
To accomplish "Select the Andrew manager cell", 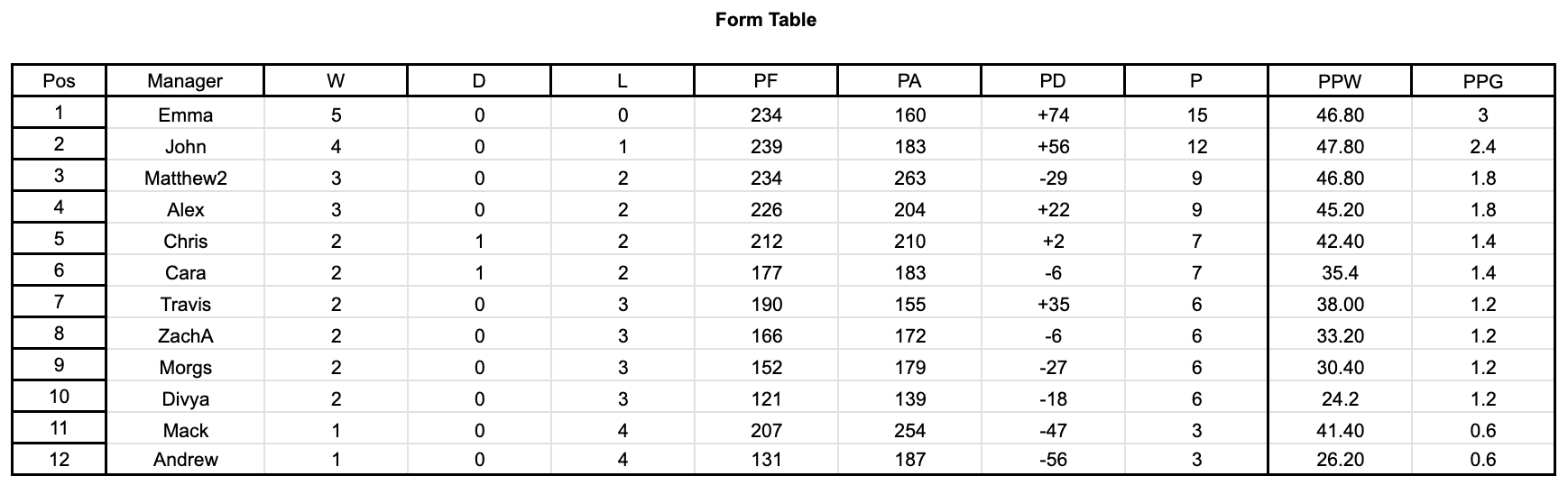I will click(185, 460).
